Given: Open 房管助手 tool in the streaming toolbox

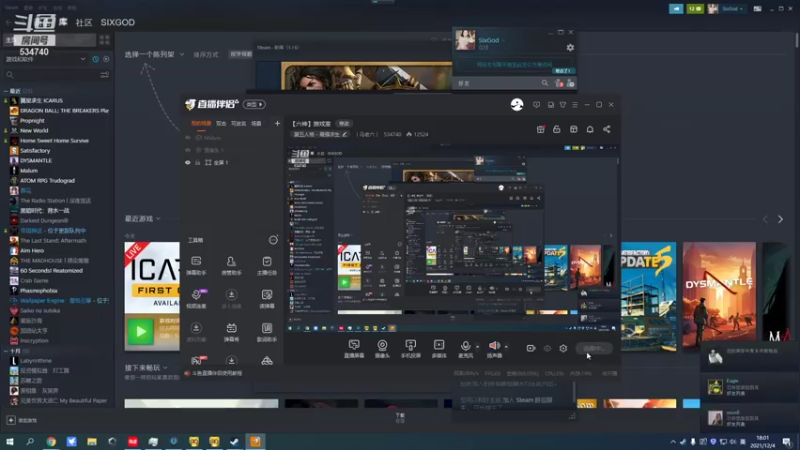Looking at the screenshot, I should click(231, 266).
